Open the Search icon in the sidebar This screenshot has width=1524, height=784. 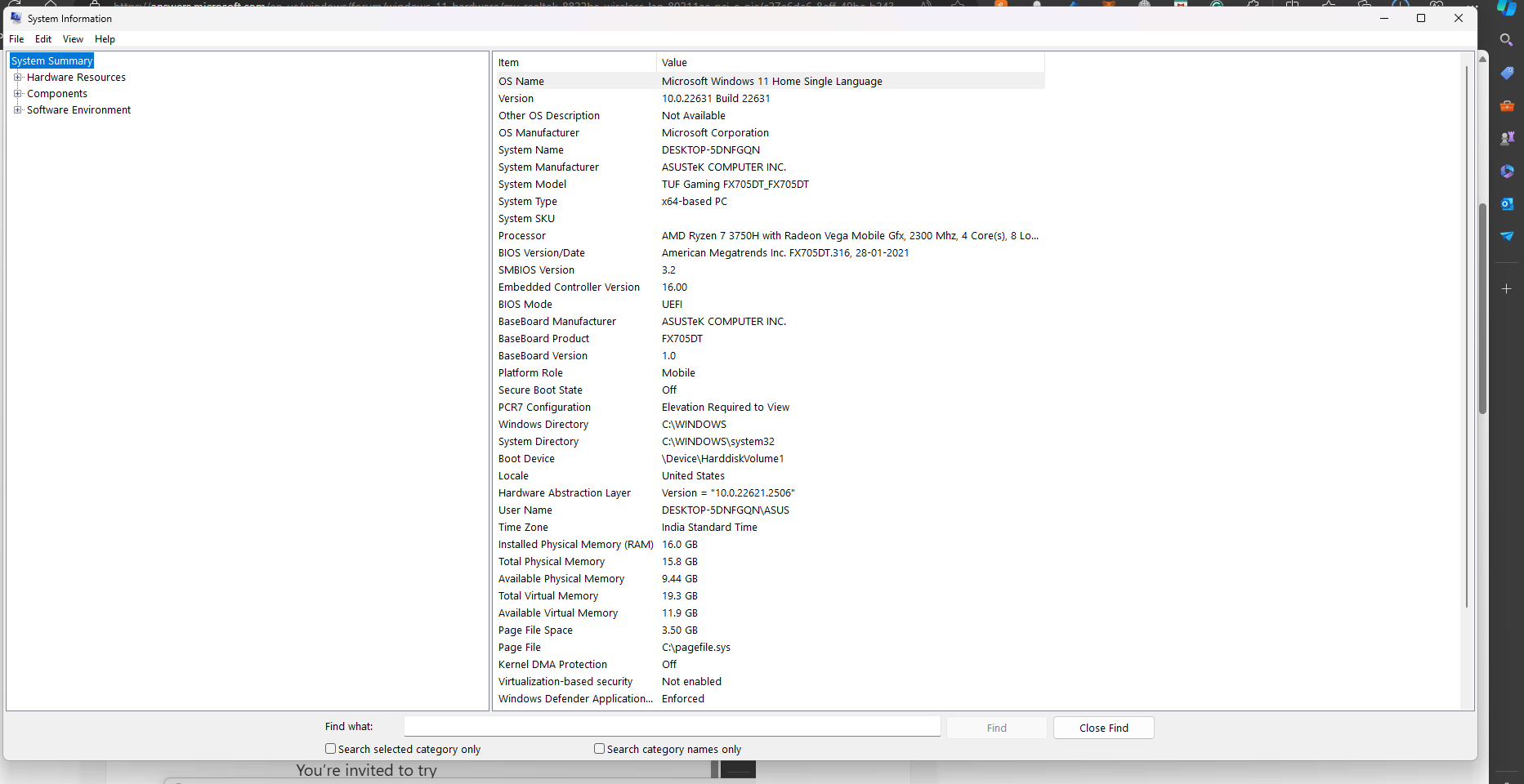(1508, 39)
